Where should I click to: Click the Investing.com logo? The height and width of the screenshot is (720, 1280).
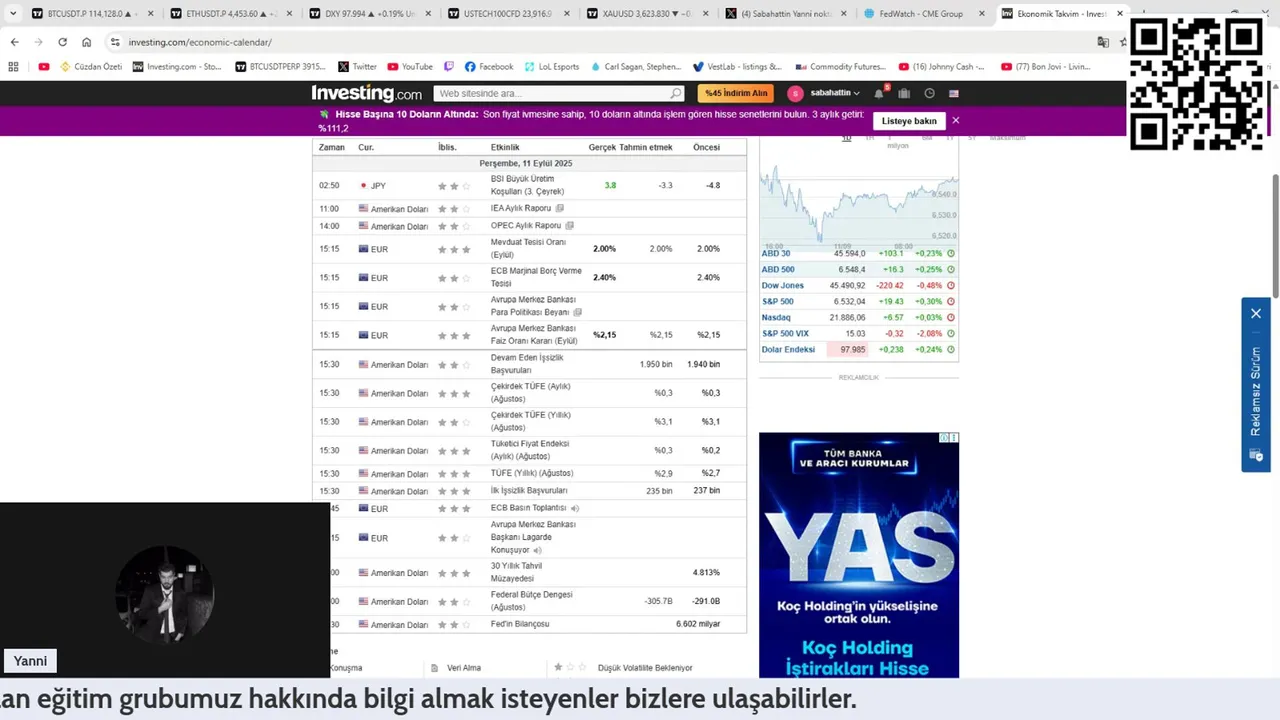click(366, 93)
